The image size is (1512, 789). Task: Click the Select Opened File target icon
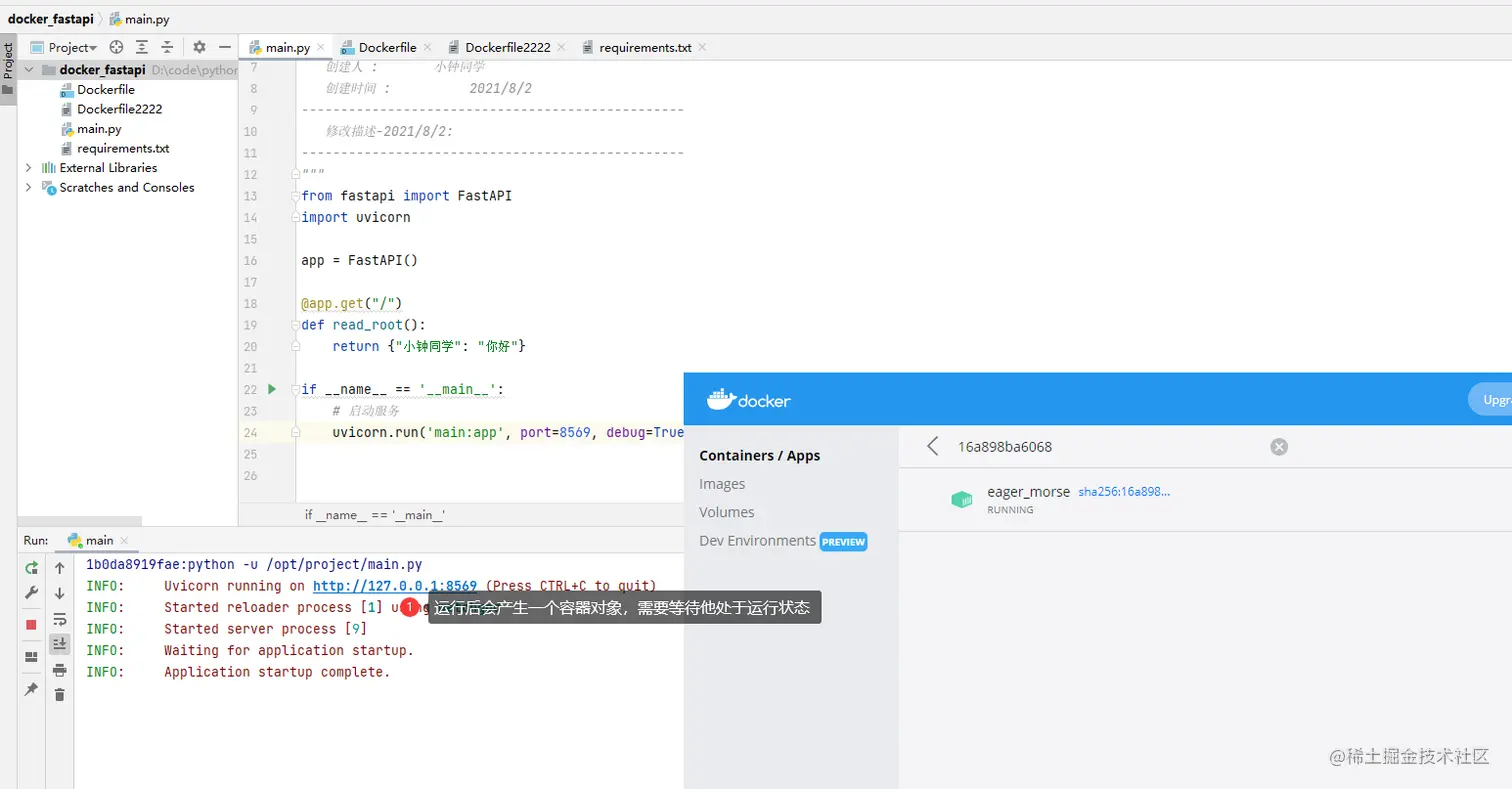point(116,47)
